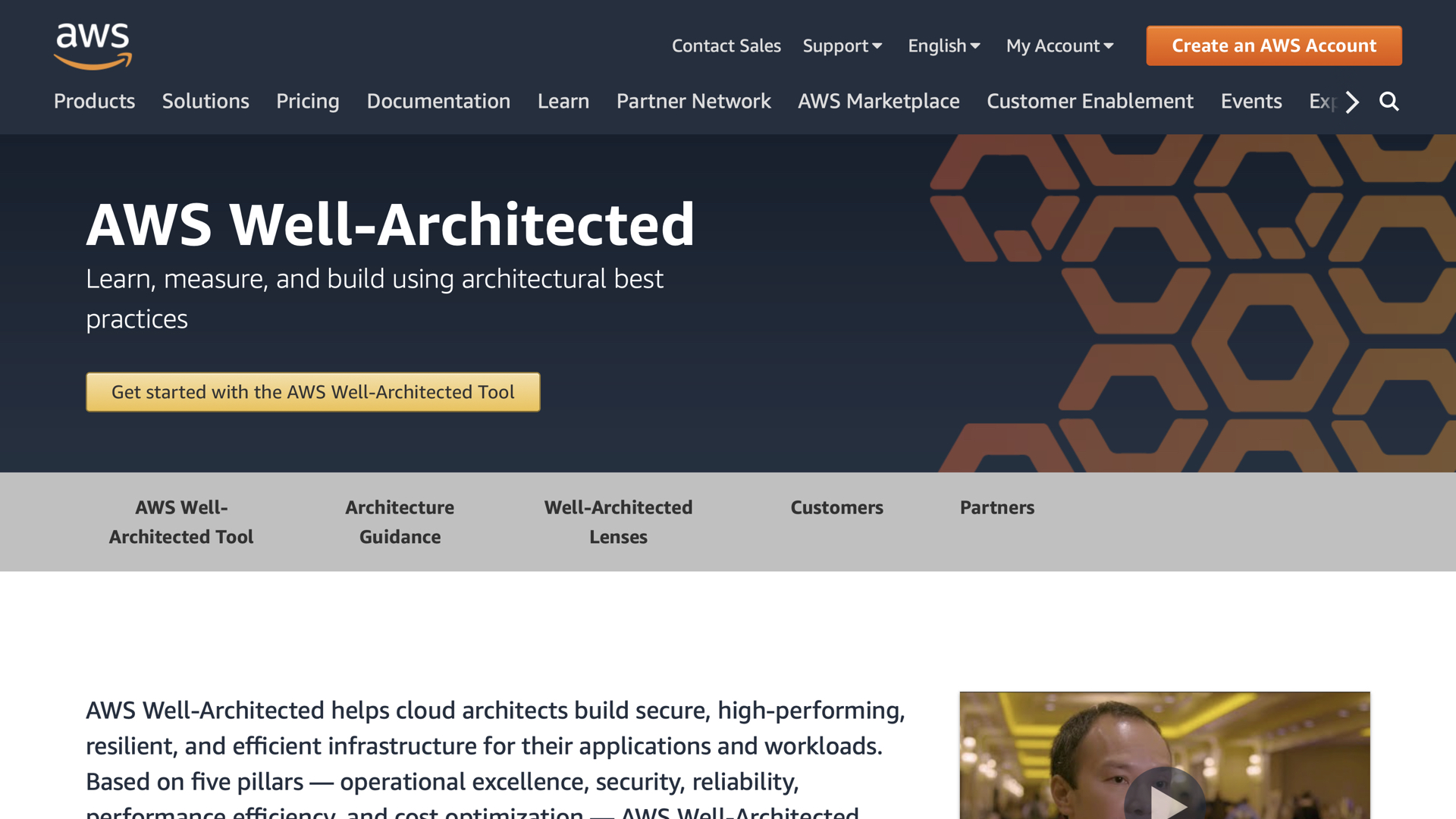Expand the My Account dropdown
Viewport: 1456px width, 819px height.
click(1059, 46)
